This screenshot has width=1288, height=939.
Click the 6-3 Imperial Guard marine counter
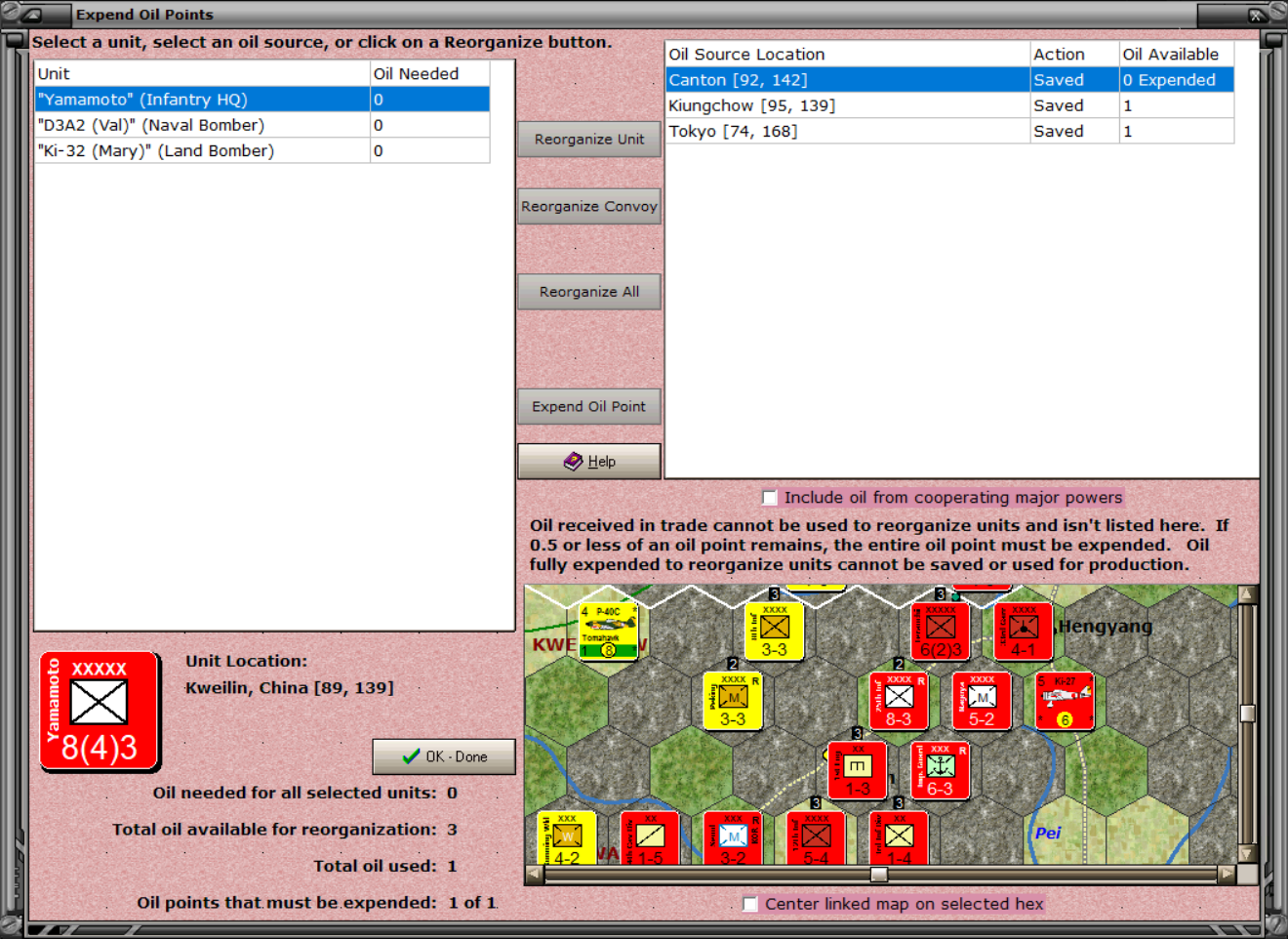(940, 770)
